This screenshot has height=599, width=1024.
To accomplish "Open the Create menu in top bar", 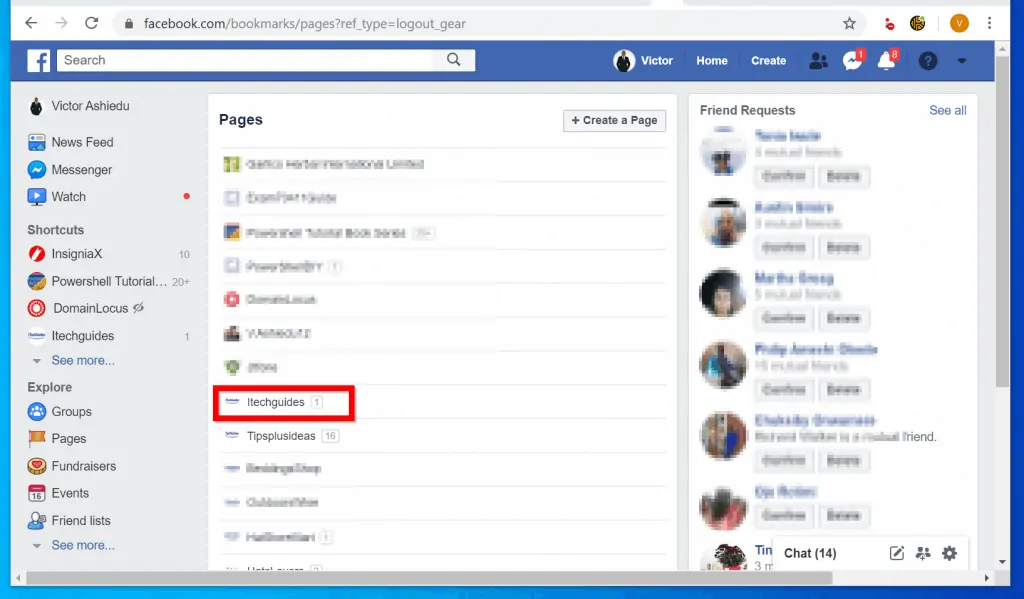I will [768, 60].
